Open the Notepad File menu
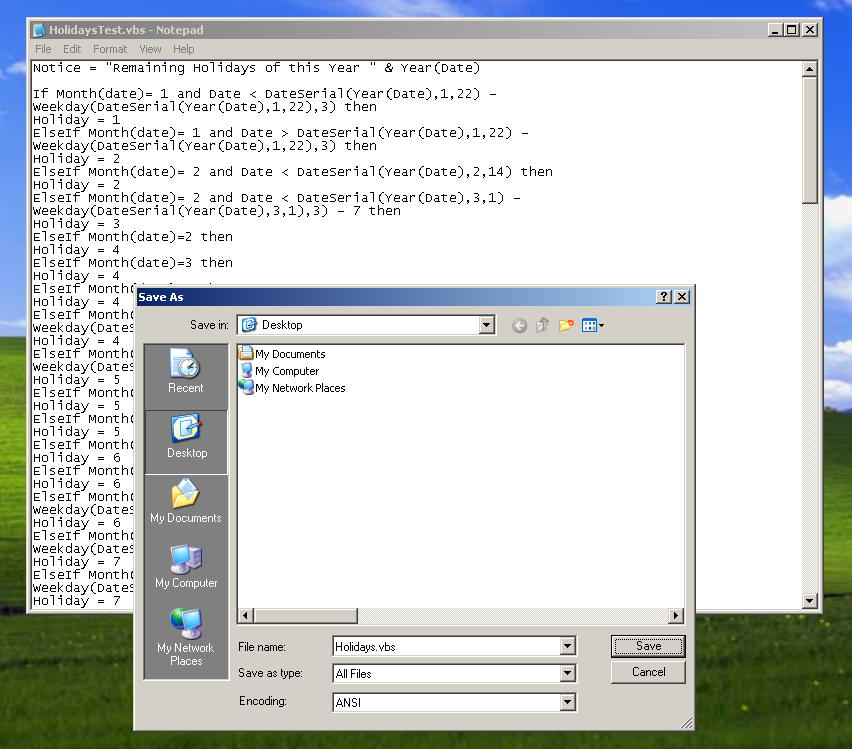This screenshot has height=749, width=852. point(43,49)
